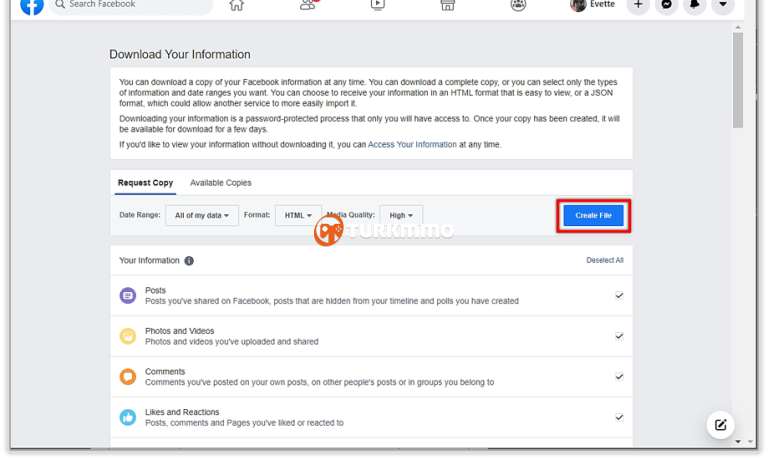Click the Comments row title
768x460 pixels.
[x=165, y=371]
